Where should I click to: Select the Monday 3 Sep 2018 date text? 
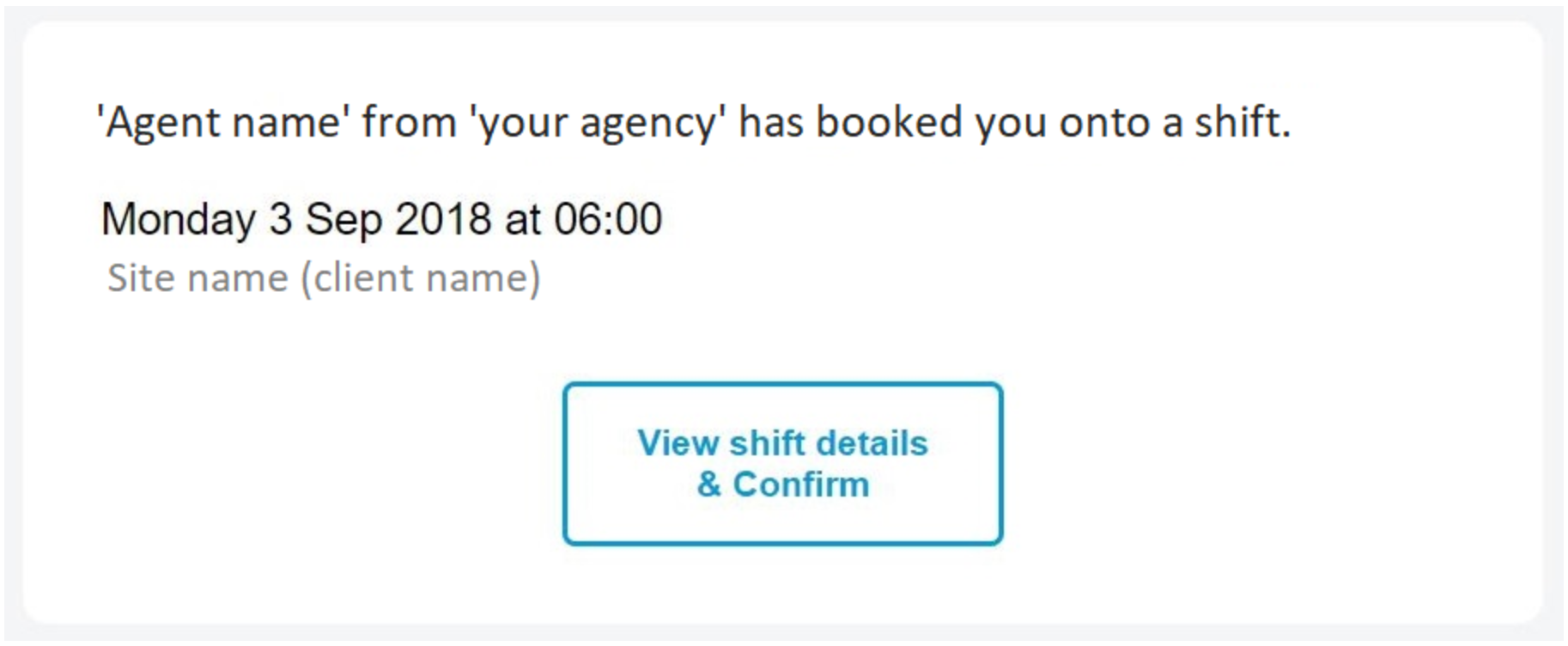pyautogui.click(x=296, y=219)
